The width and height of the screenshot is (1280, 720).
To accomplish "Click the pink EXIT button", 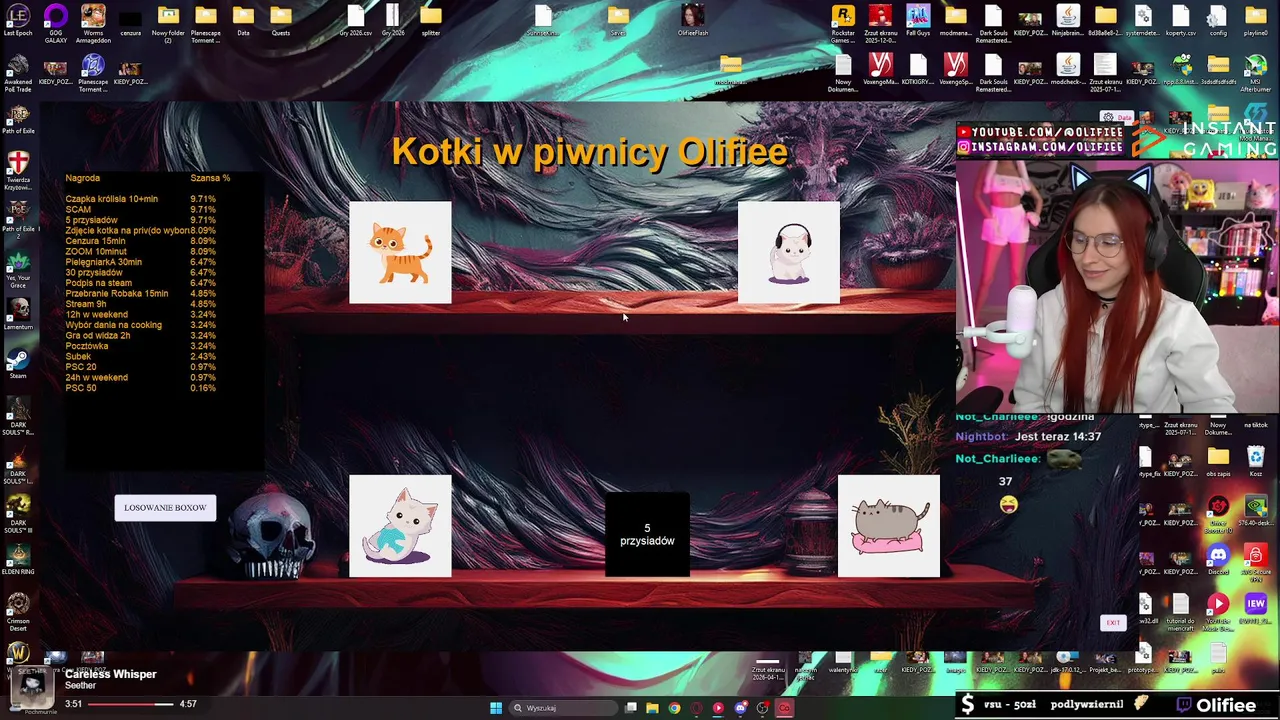I will pyautogui.click(x=1113, y=623).
